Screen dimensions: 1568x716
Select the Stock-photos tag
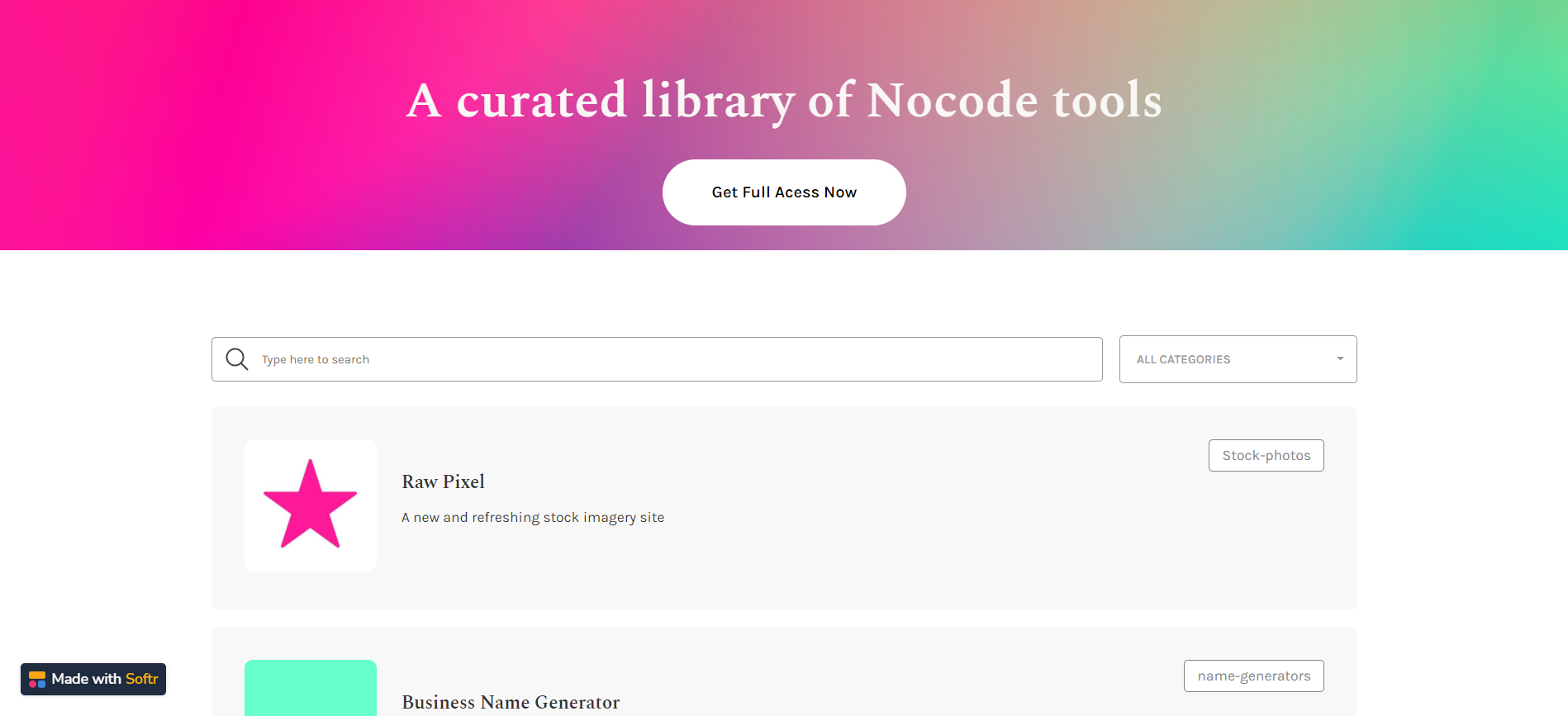pyautogui.click(x=1266, y=456)
